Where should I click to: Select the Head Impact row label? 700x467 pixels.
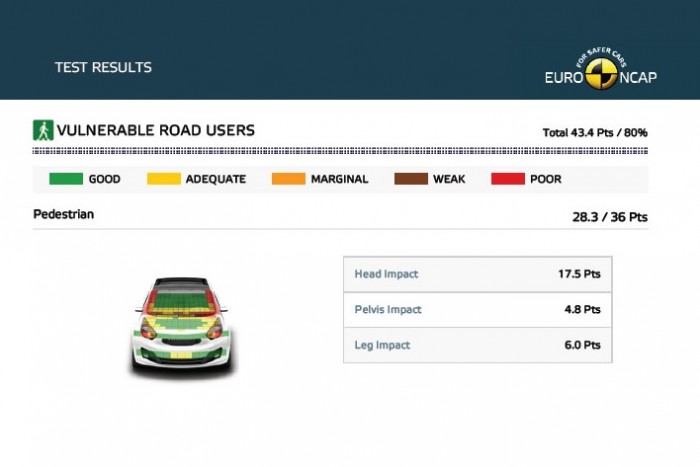(386, 274)
